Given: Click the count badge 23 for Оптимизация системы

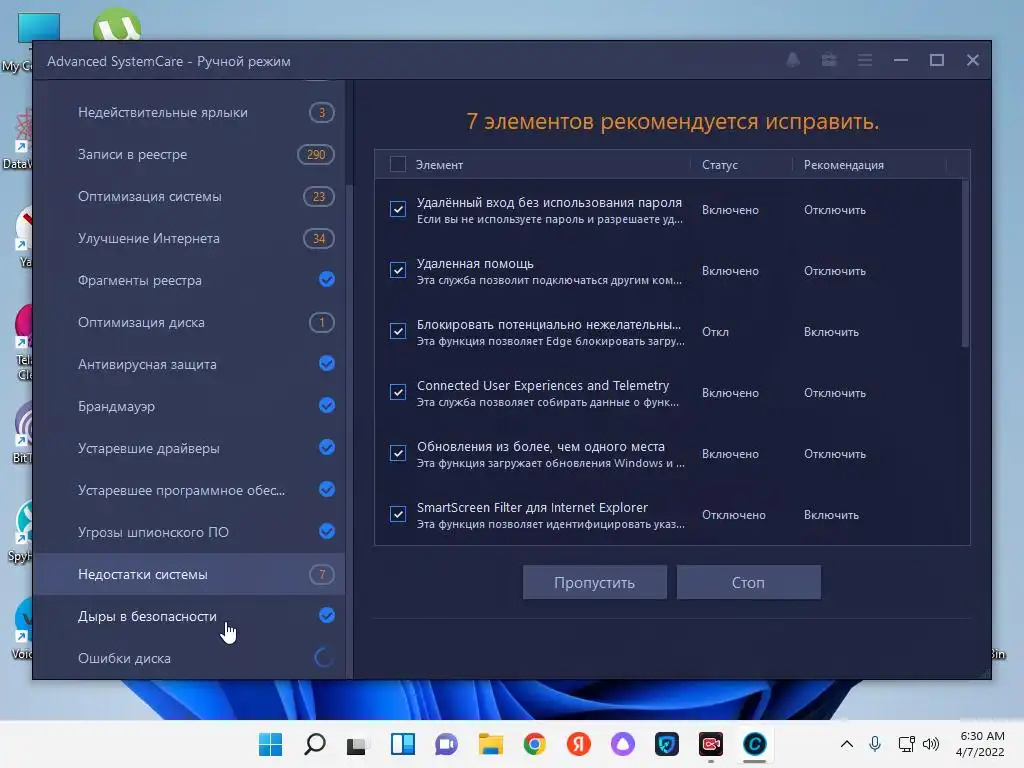Looking at the screenshot, I should coord(319,197).
